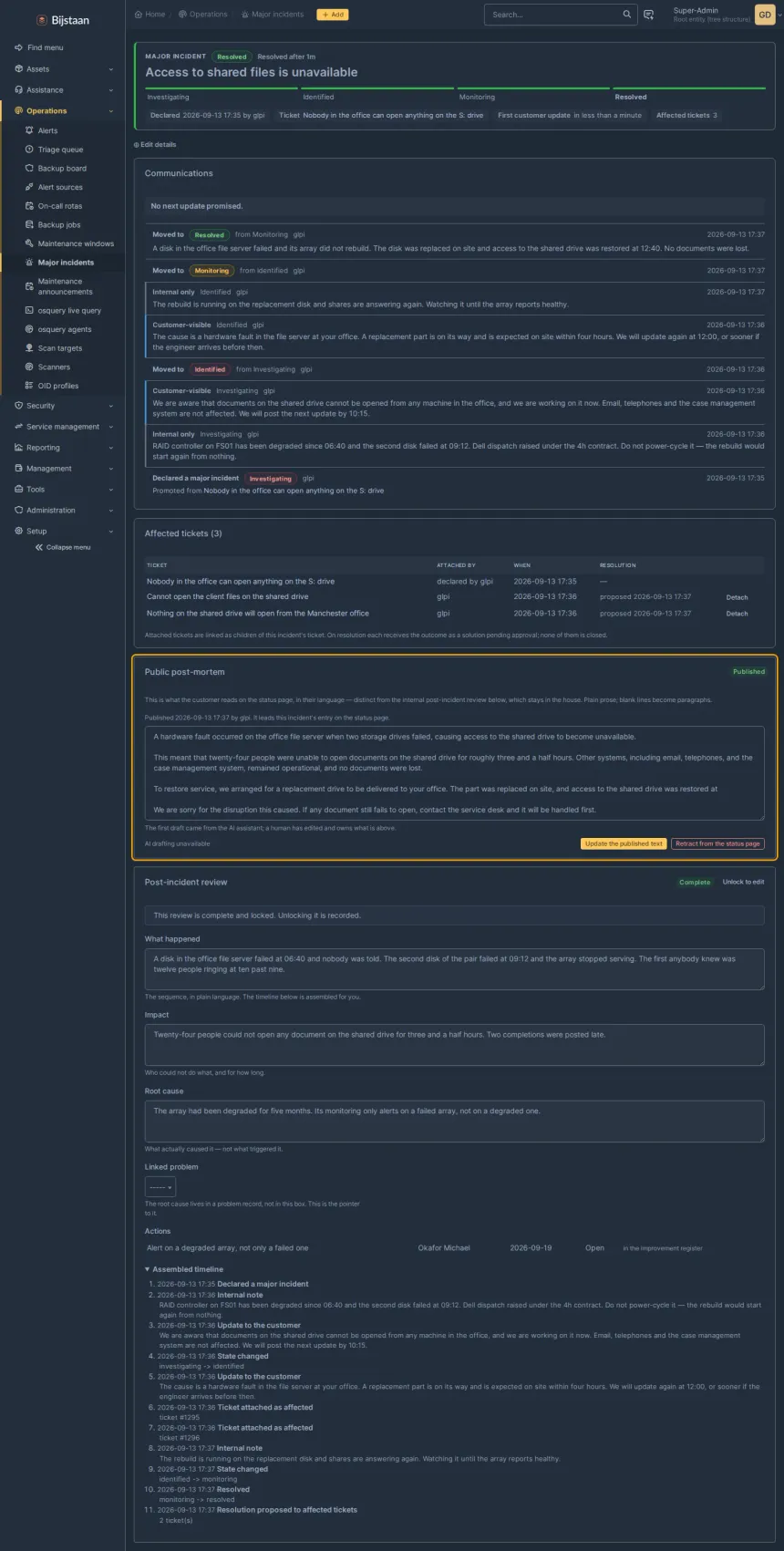Click the Scanners icon
The height and width of the screenshot is (1551, 784).
(x=30, y=367)
